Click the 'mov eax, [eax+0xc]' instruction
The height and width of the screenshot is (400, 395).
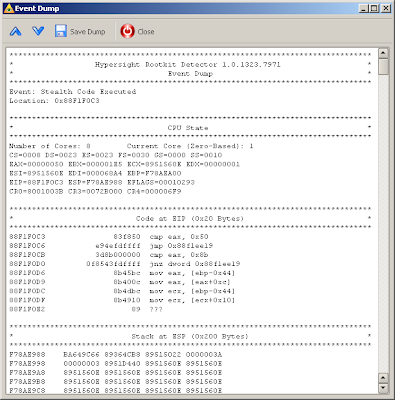click(190, 282)
